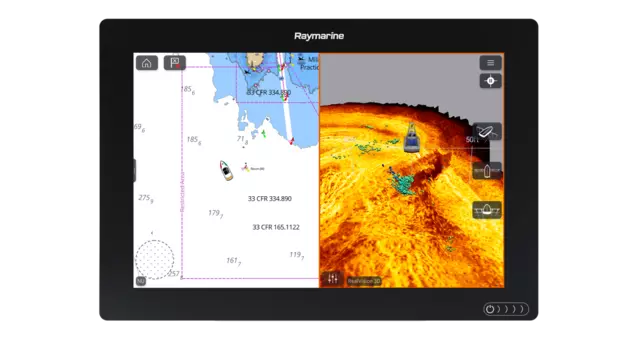Tap the 50ft depth range marker
Screen dimensions: 640x360
tap(472, 140)
